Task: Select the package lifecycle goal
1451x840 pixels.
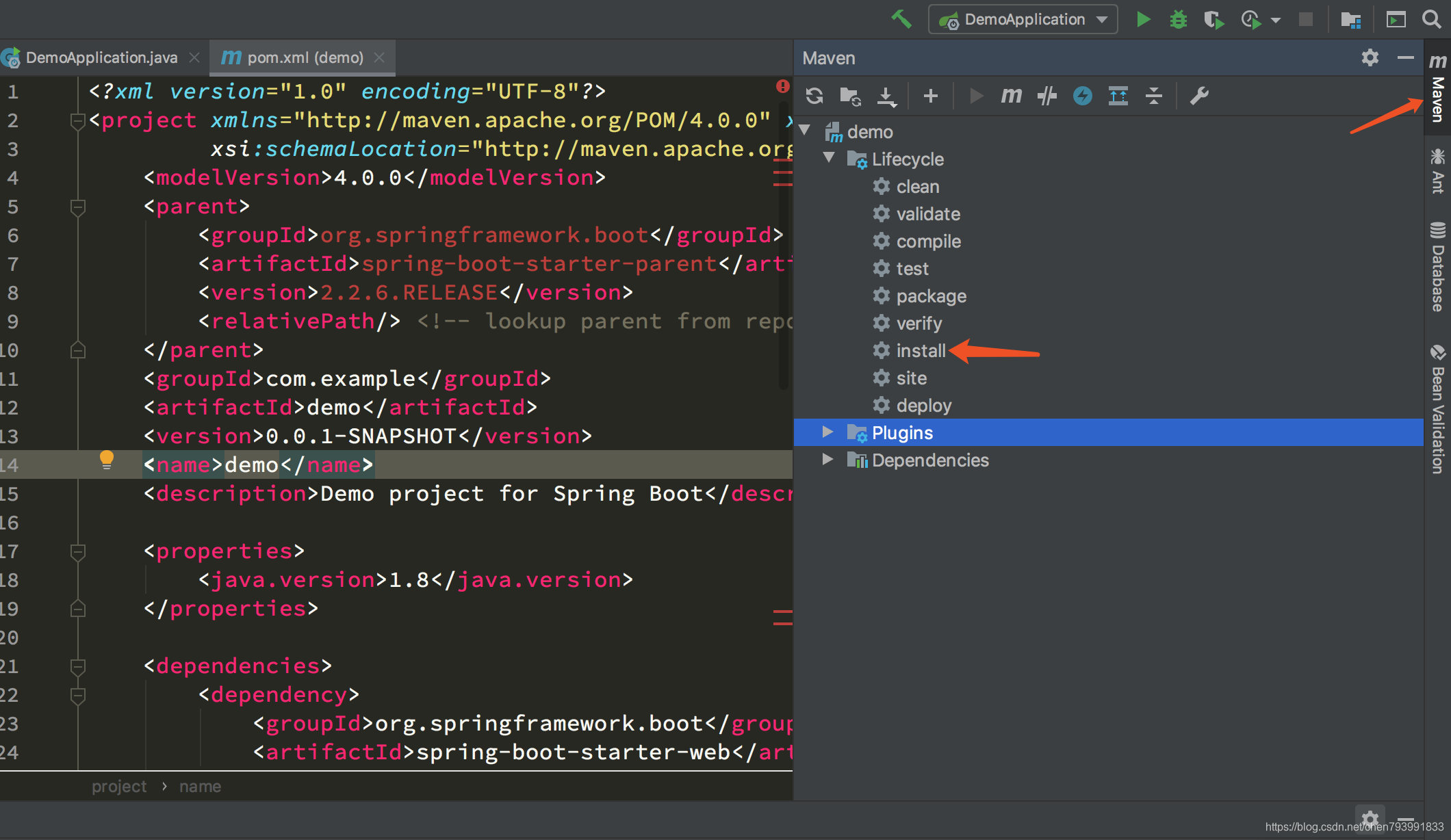Action: 931,296
